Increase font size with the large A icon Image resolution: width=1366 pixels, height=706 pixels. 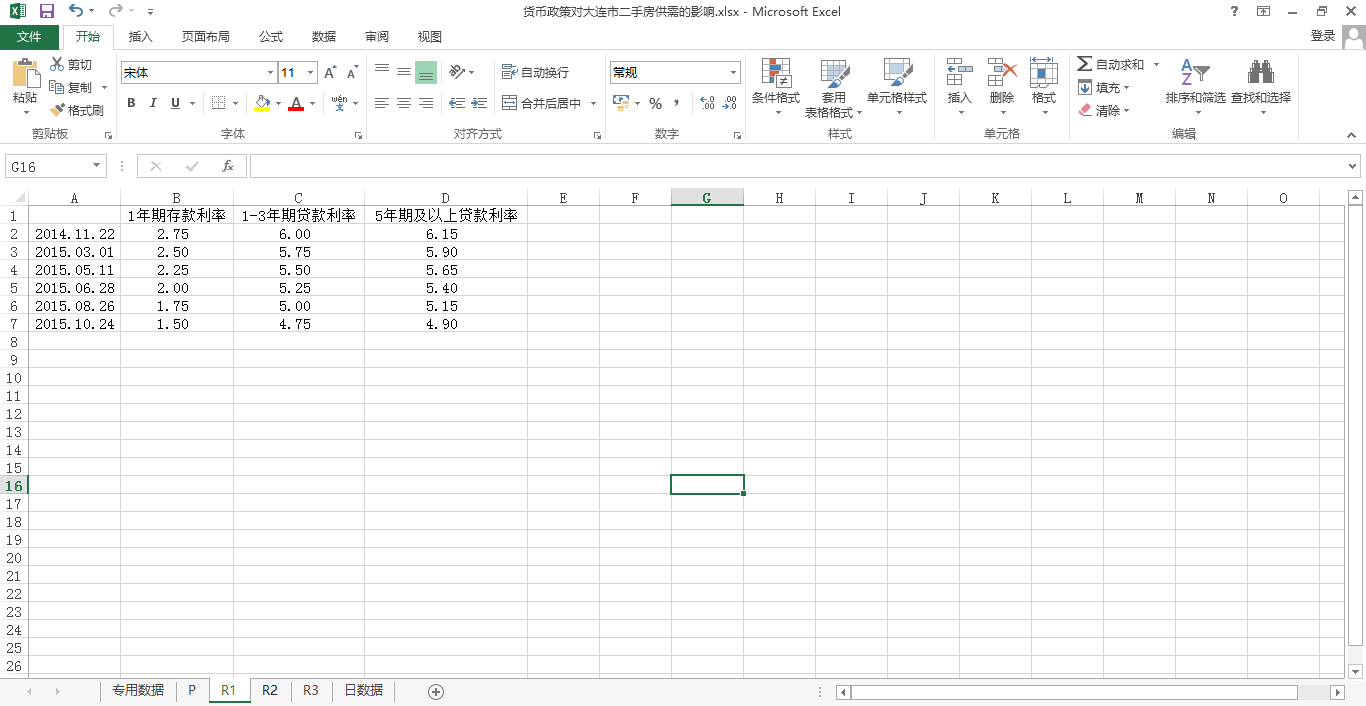330,73
